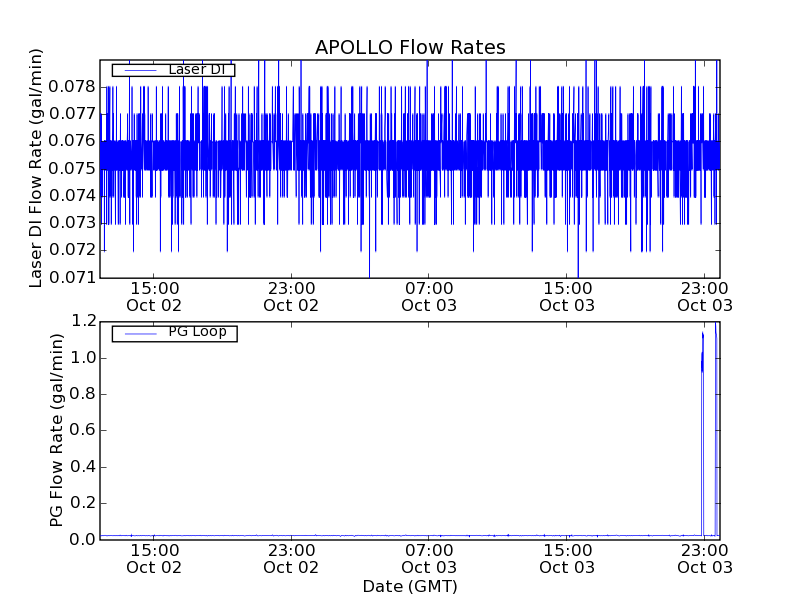Viewport: 800px width, 600px height.
Task: Click 15:00 Oct 02 label under PG Loop plot
Action: click(154, 558)
